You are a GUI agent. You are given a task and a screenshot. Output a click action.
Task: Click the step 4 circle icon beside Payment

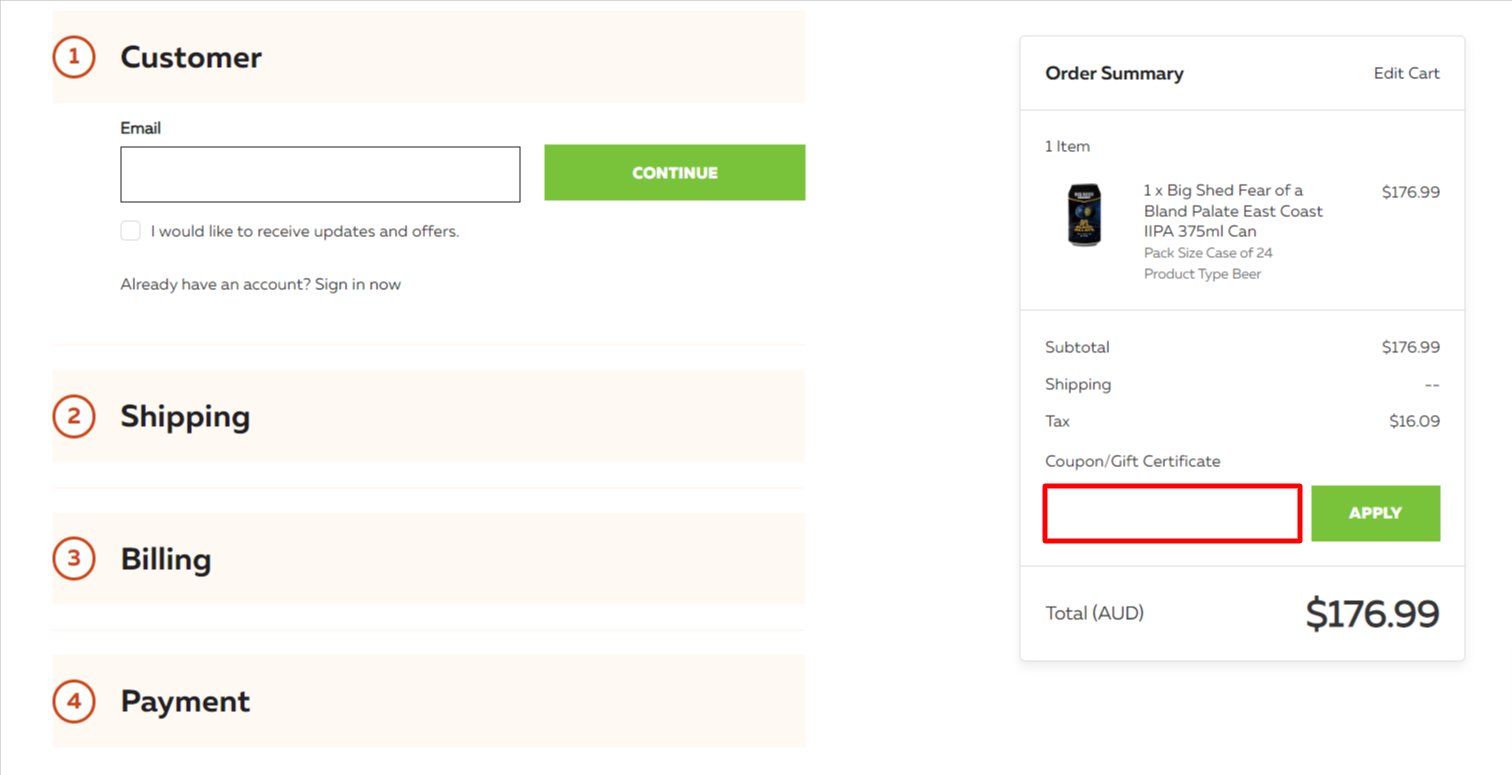[x=74, y=701]
